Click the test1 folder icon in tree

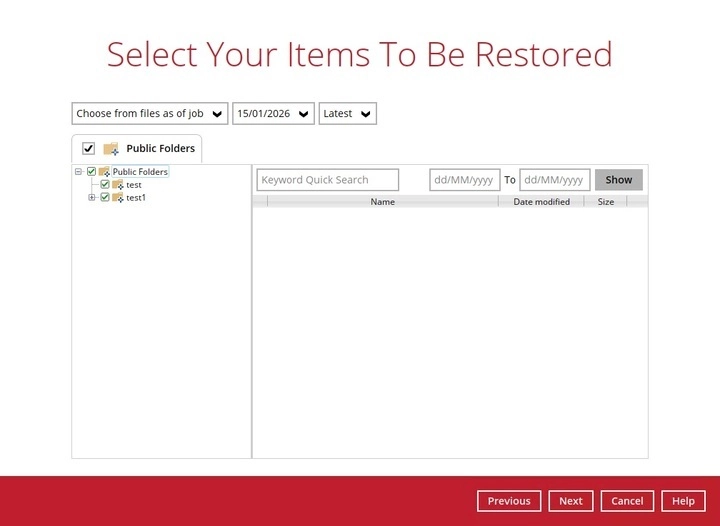click(118, 197)
